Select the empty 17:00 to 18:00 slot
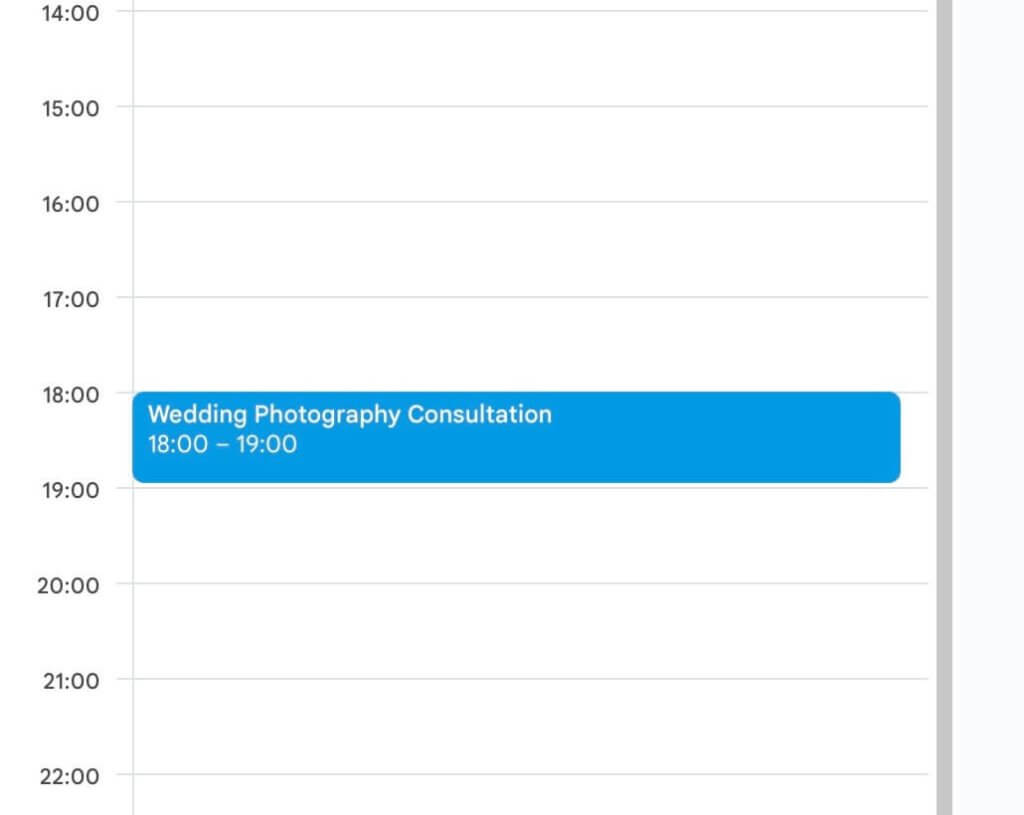Screen dimensions: 1024x815 coord(530,344)
